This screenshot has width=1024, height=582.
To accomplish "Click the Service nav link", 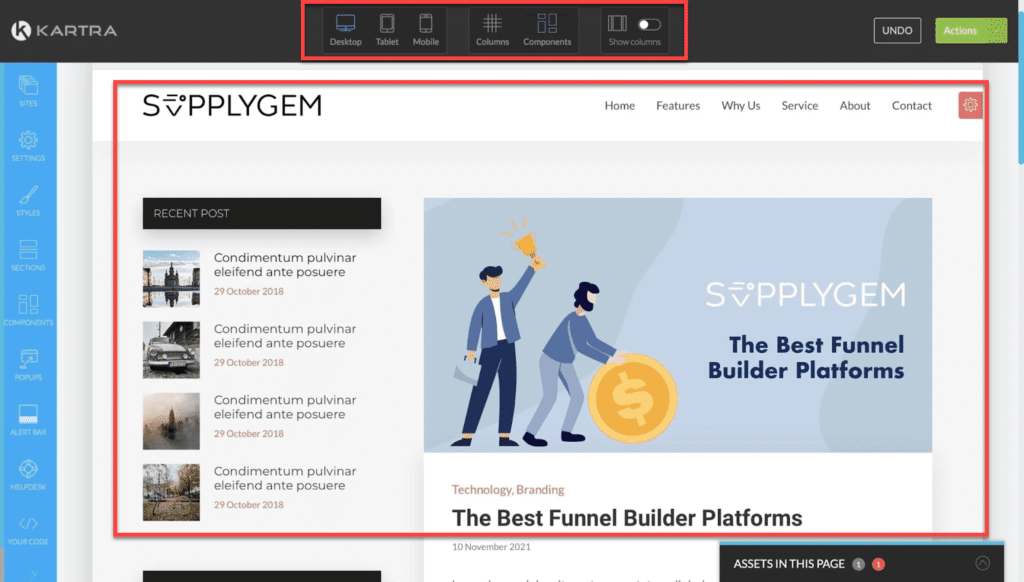I will 800,106.
